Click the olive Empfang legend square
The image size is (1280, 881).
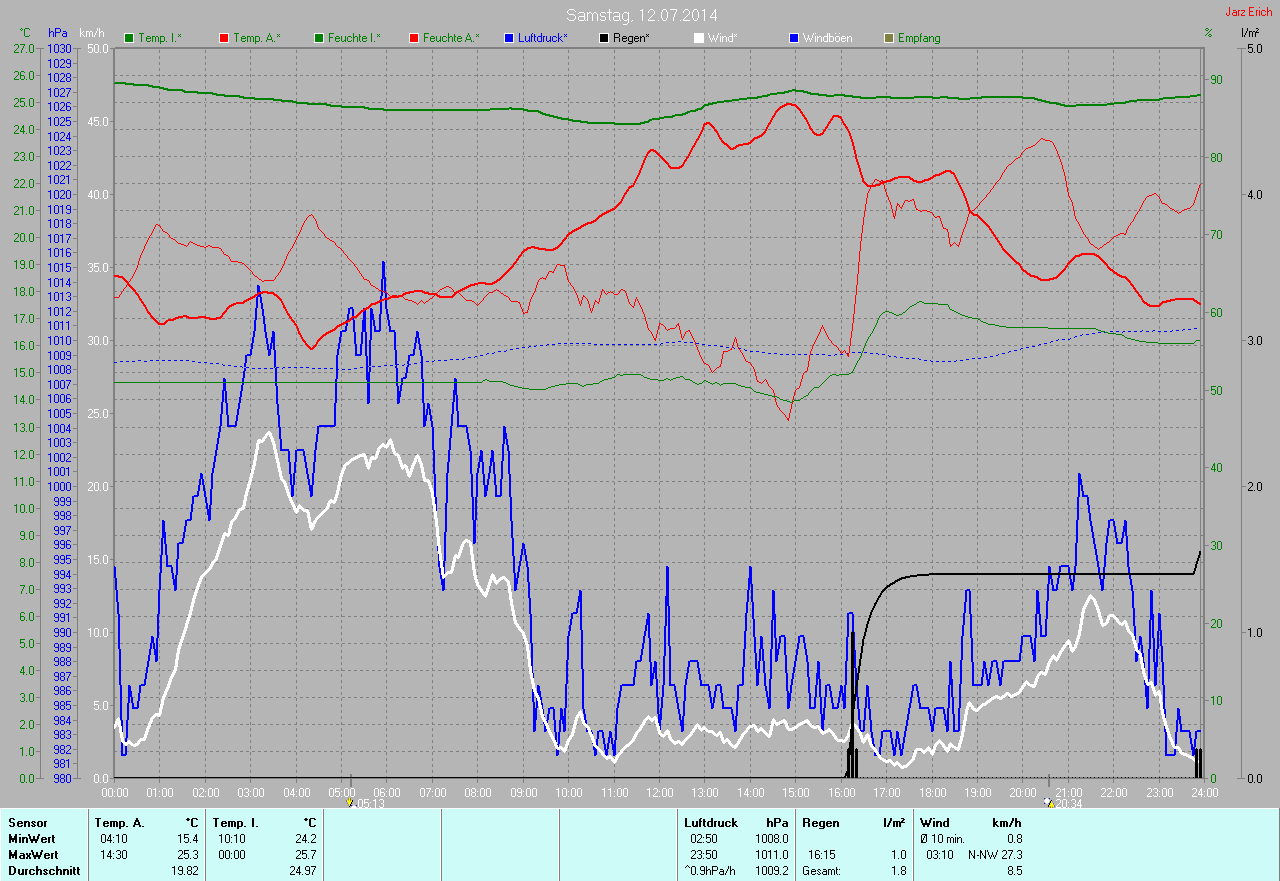(x=890, y=38)
